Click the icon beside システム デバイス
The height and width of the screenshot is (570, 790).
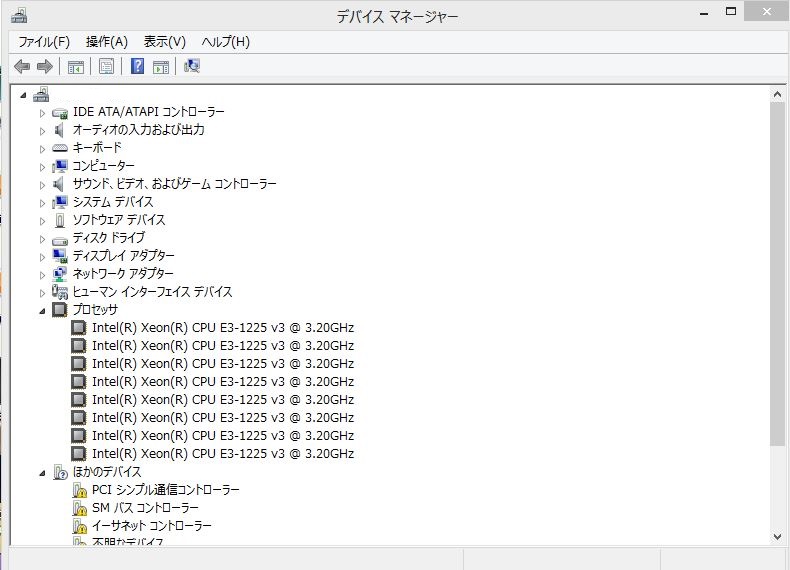point(60,202)
